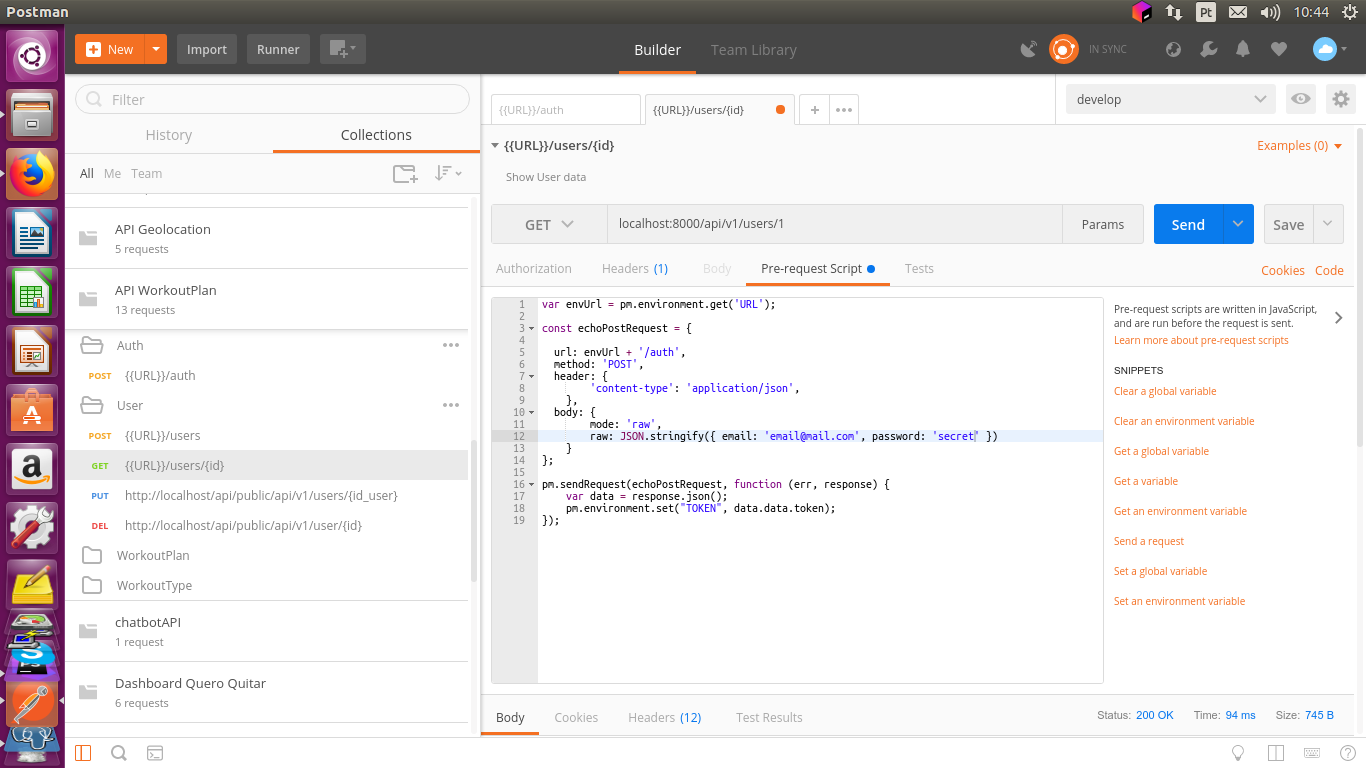The height and width of the screenshot is (768, 1366).
Task: Create a new collection with folder-plus icon
Action: click(x=405, y=173)
